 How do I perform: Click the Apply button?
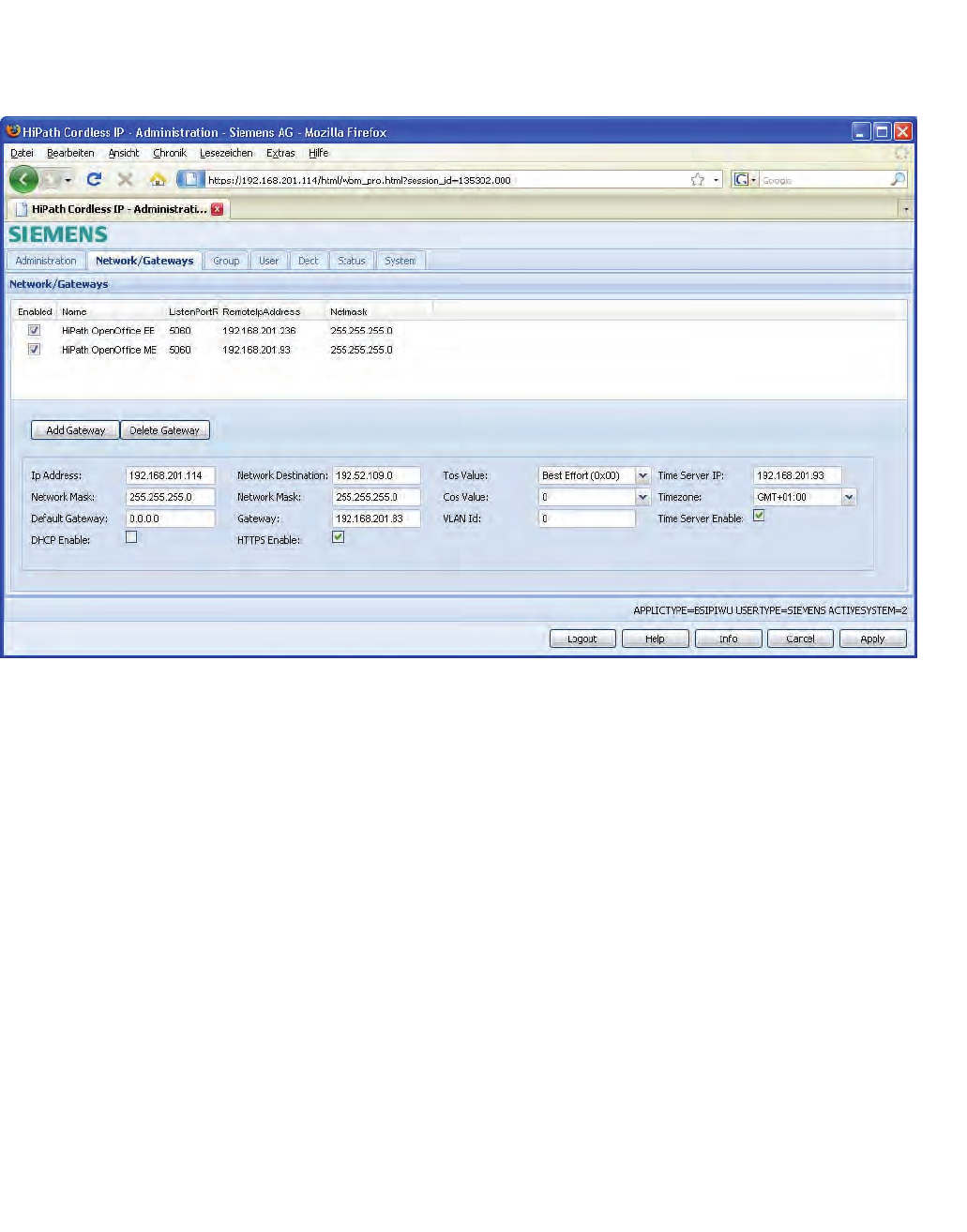click(x=872, y=639)
